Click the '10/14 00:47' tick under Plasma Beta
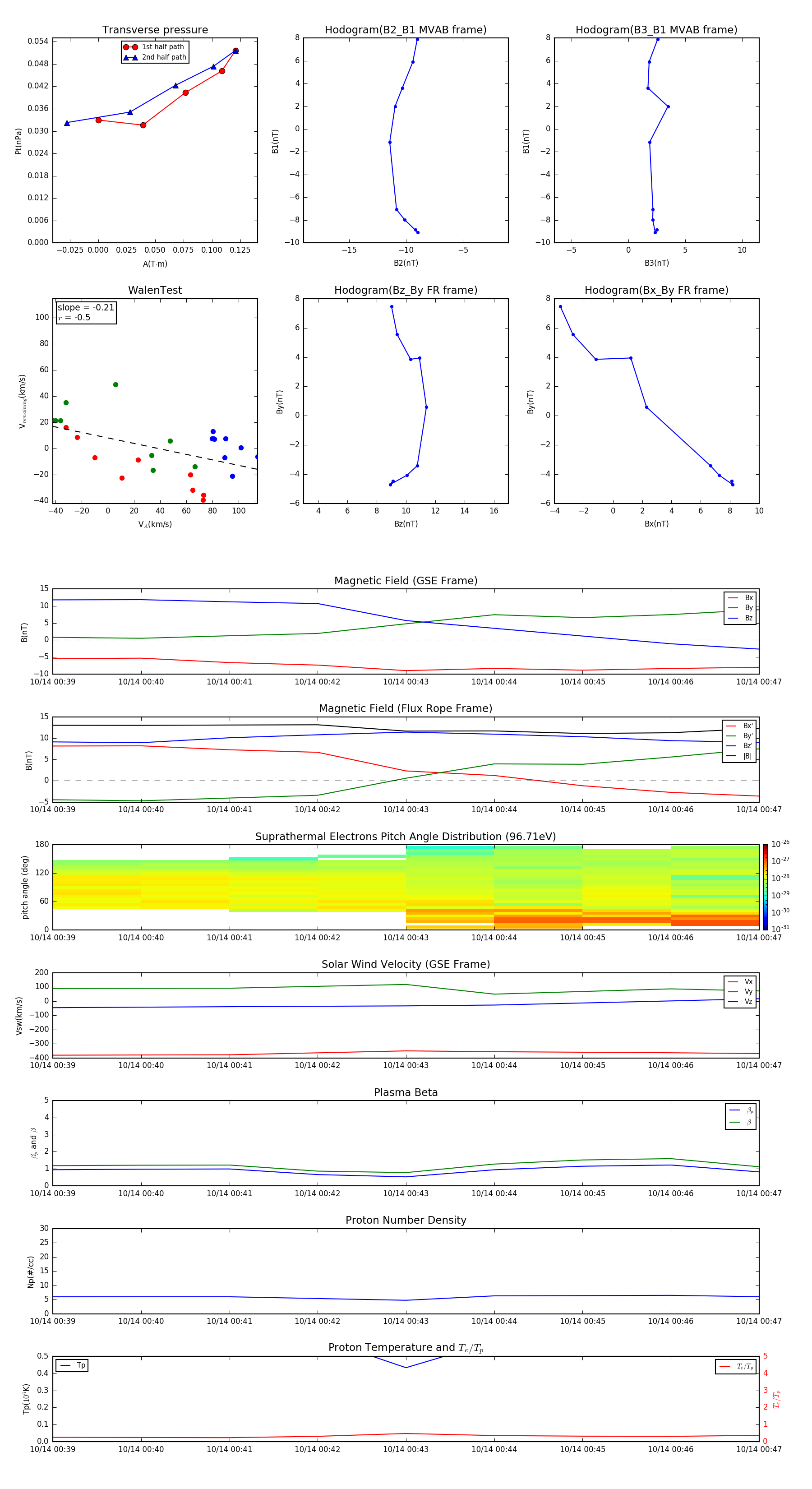812x1489 pixels. click(759, 1193)
